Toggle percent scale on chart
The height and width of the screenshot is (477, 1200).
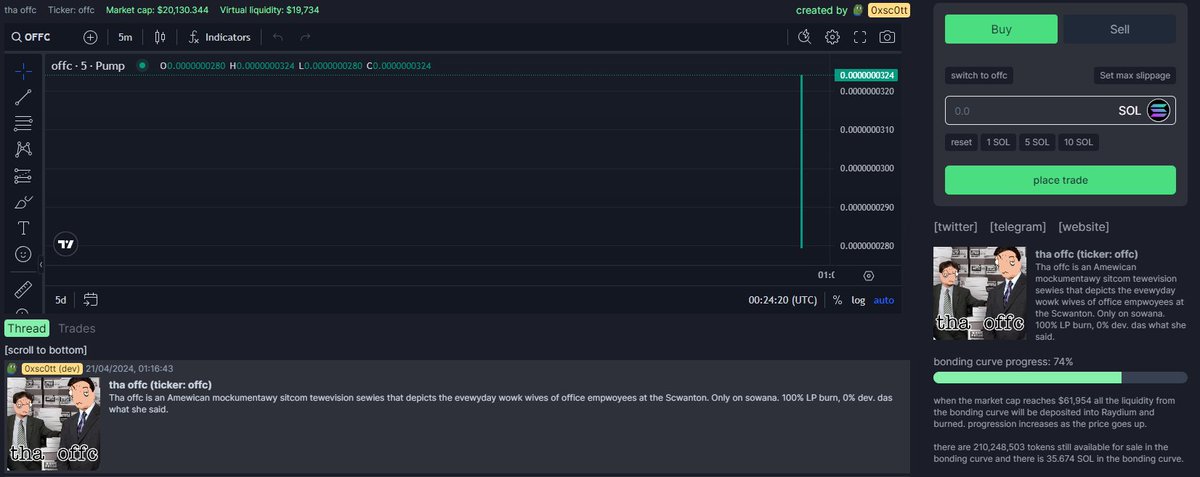(x=837, y=299)
